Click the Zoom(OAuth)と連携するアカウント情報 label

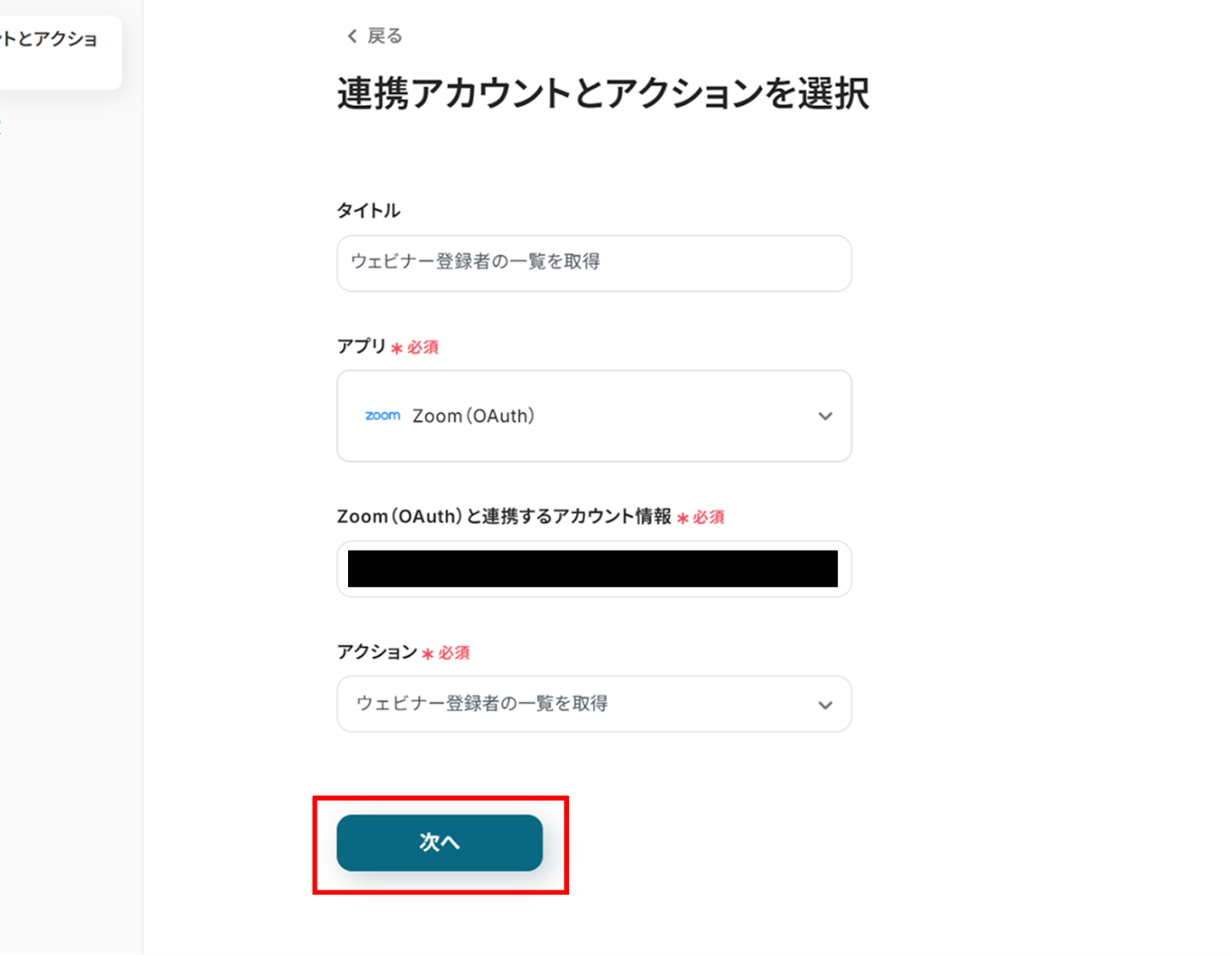click(x=504, y=517)
